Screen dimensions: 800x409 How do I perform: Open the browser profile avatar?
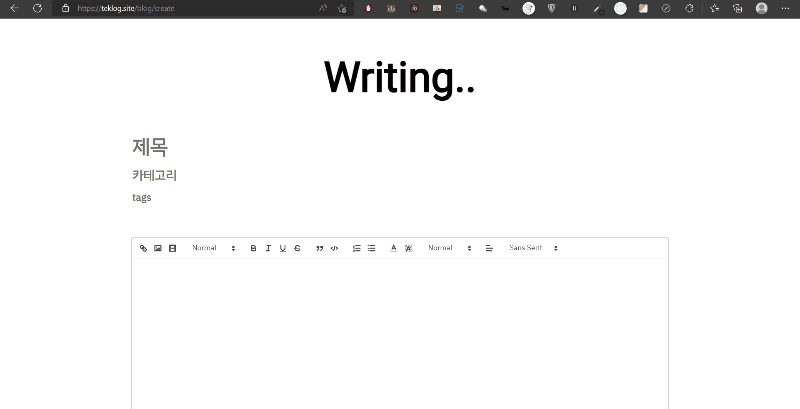(762, 8)
